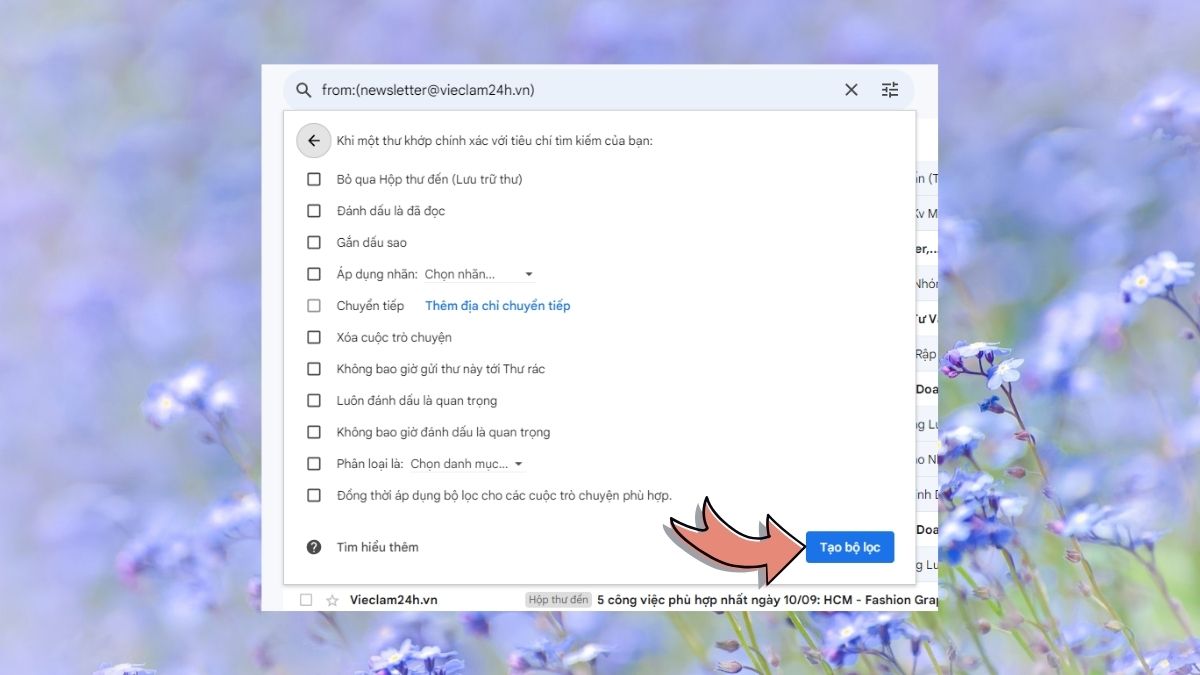Image resolution: width=1200 pixels, height=675 pixels.
Task: Click the help question mark icon
Action: pyautogui.click(x=314, y=547)
